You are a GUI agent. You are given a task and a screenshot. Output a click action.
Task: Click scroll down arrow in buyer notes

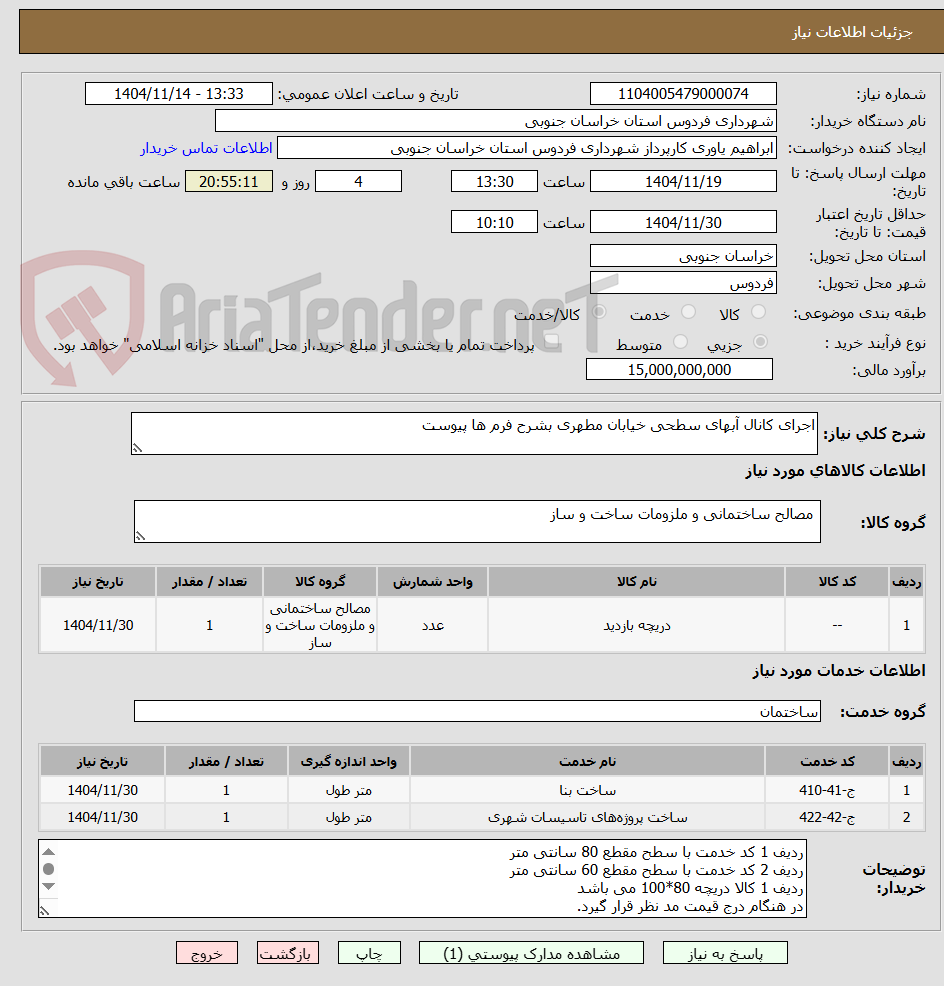[48, 887]
